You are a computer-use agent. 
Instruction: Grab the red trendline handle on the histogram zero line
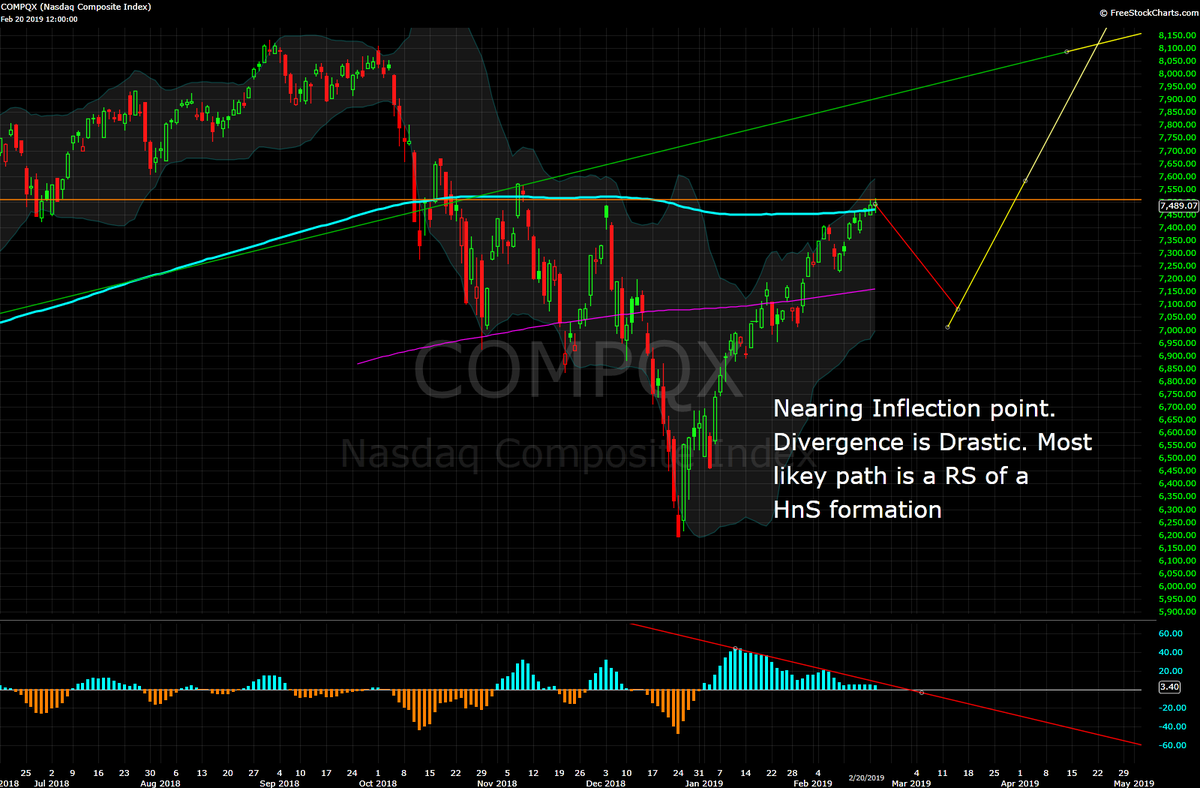click(x=921, y=692)
